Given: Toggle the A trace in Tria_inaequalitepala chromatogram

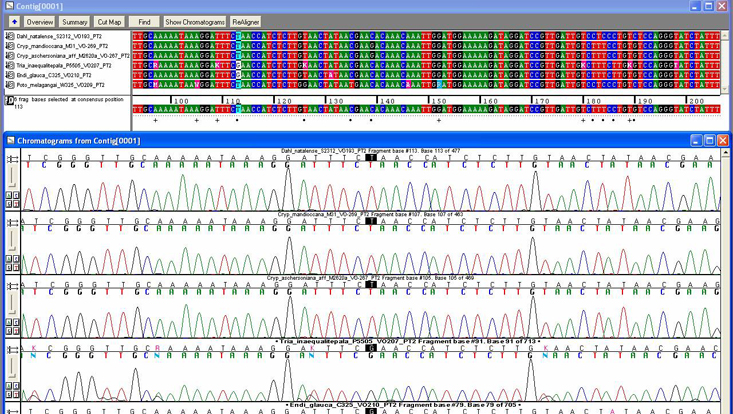Looking at the screenshot, I should tap(9, 386).
